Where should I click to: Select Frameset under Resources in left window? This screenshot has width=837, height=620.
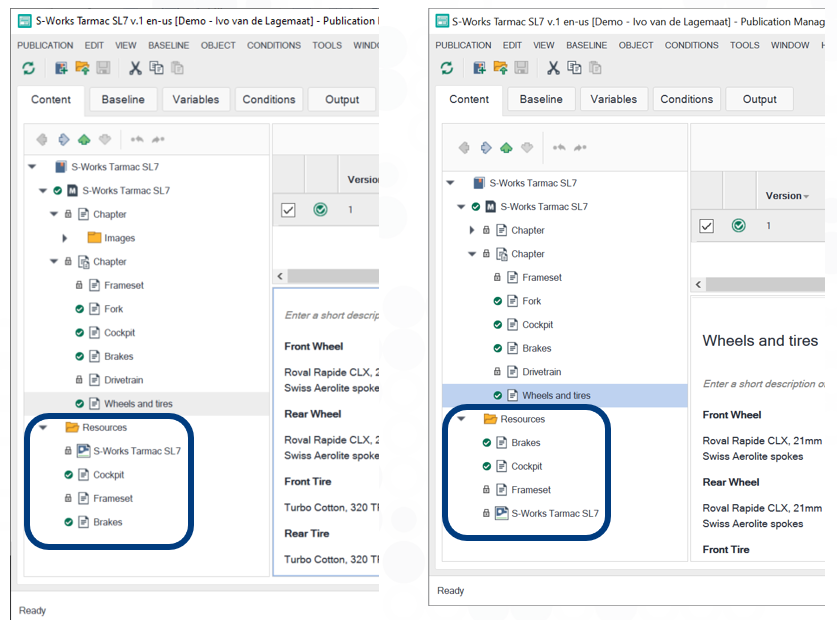(113, 498)
